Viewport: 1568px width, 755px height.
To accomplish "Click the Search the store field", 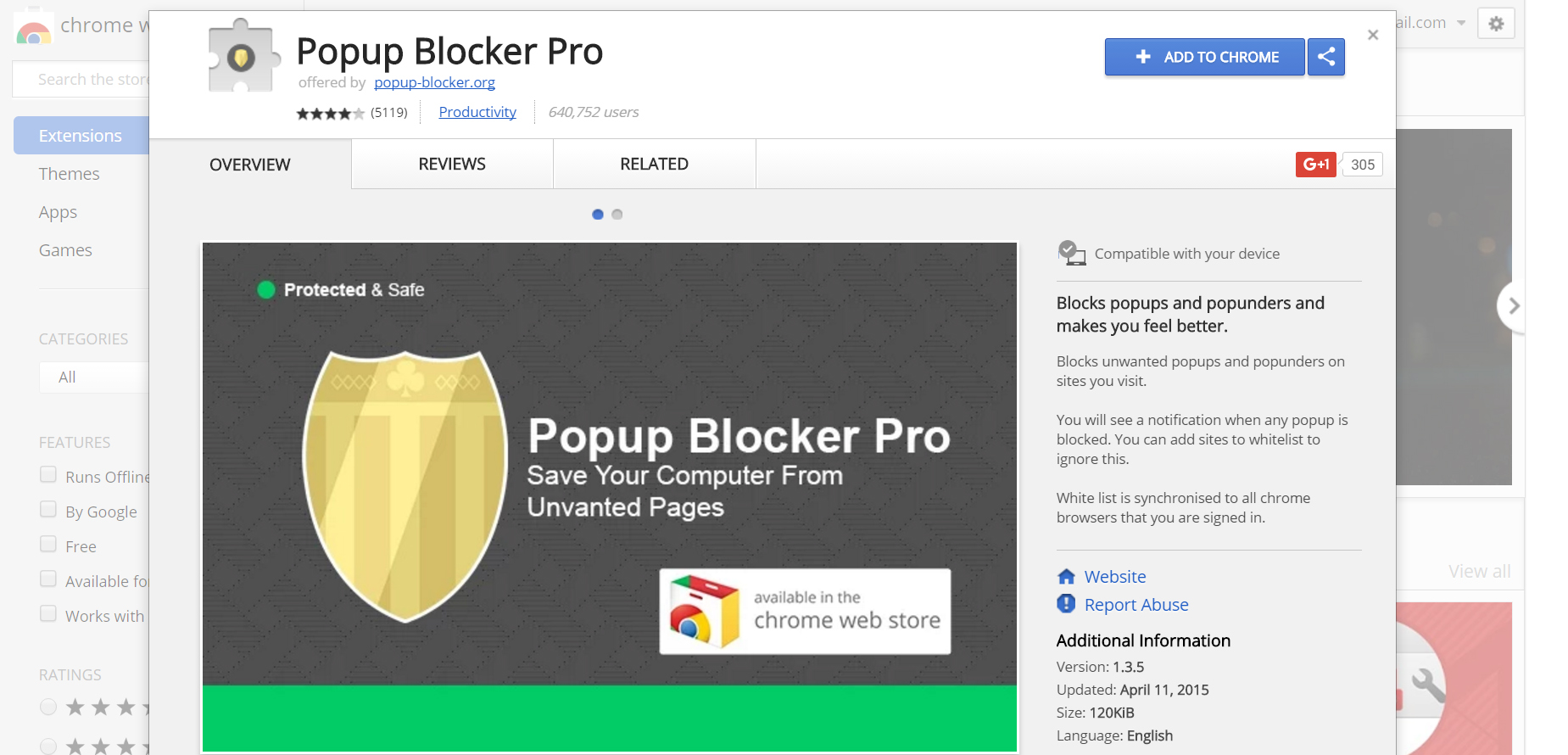I will pyautogui.click(x=81, y=80).
